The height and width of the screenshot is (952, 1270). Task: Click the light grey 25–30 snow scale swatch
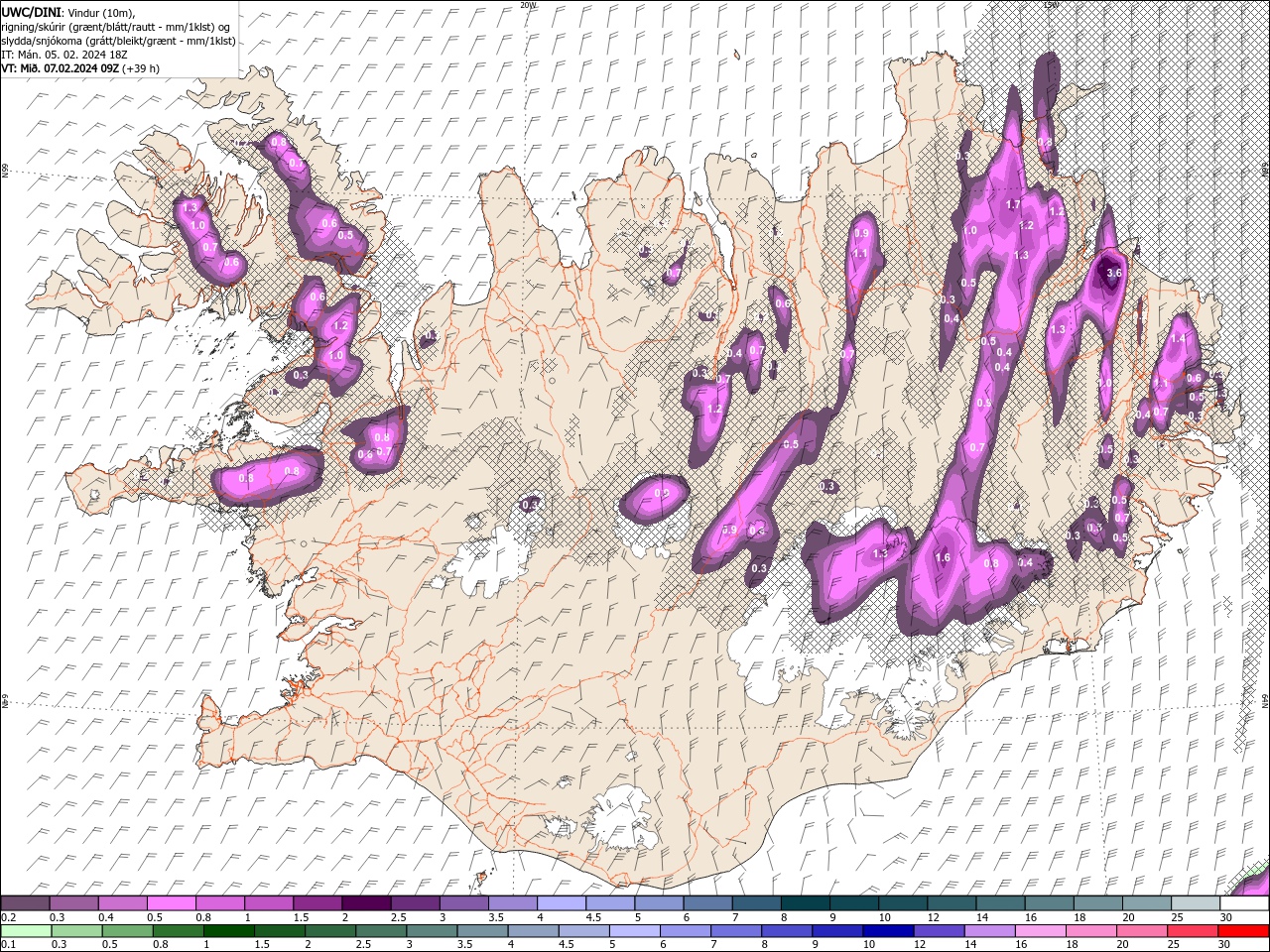click(x=1197, y=902)
